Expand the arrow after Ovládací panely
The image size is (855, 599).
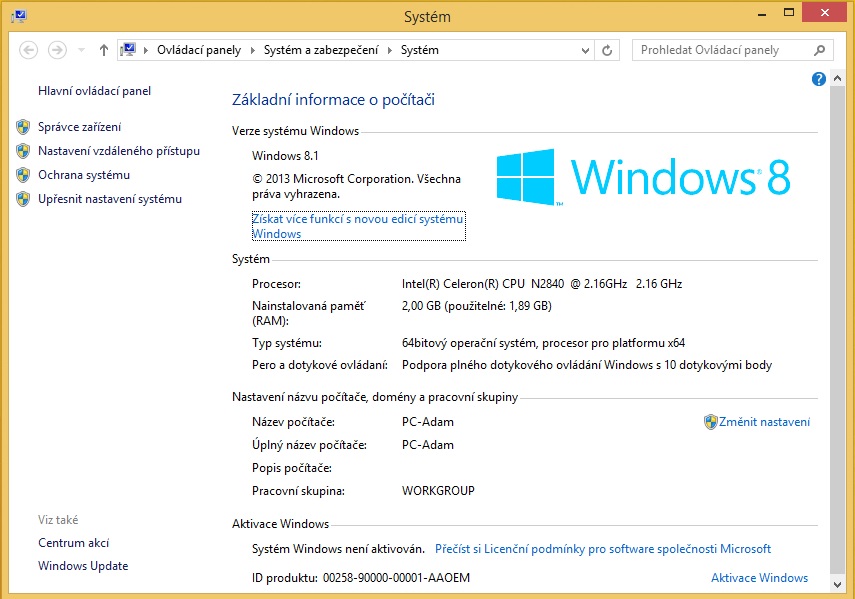point(252,50)
